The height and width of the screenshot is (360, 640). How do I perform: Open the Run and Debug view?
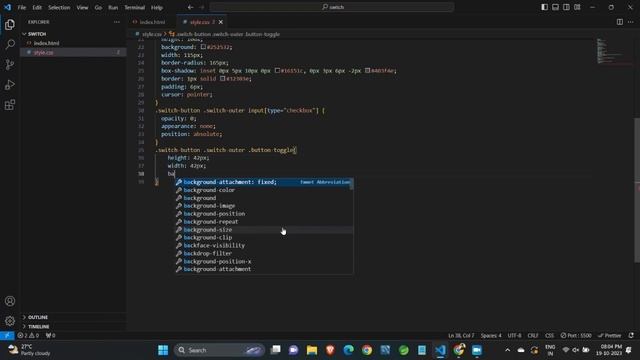10,84
